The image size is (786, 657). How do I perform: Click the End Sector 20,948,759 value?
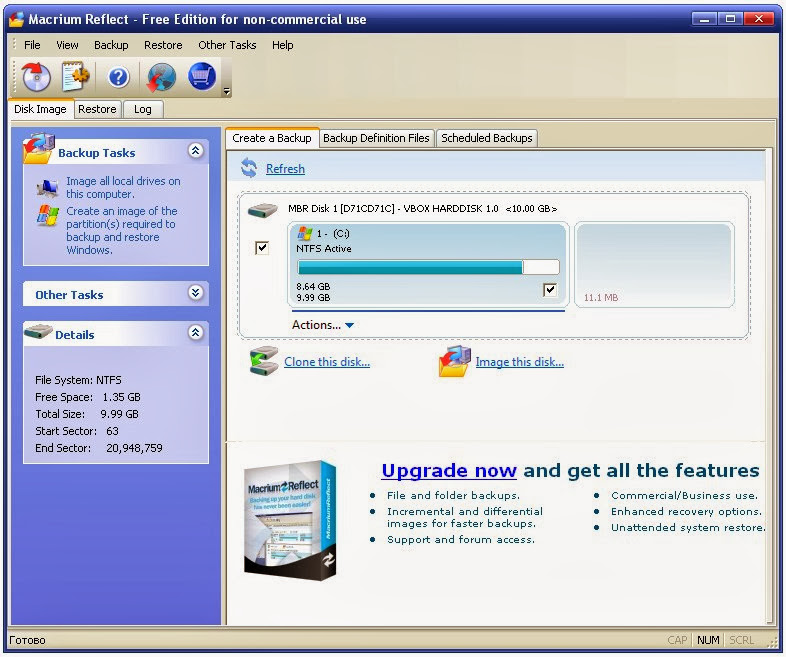tap(134, 448)
